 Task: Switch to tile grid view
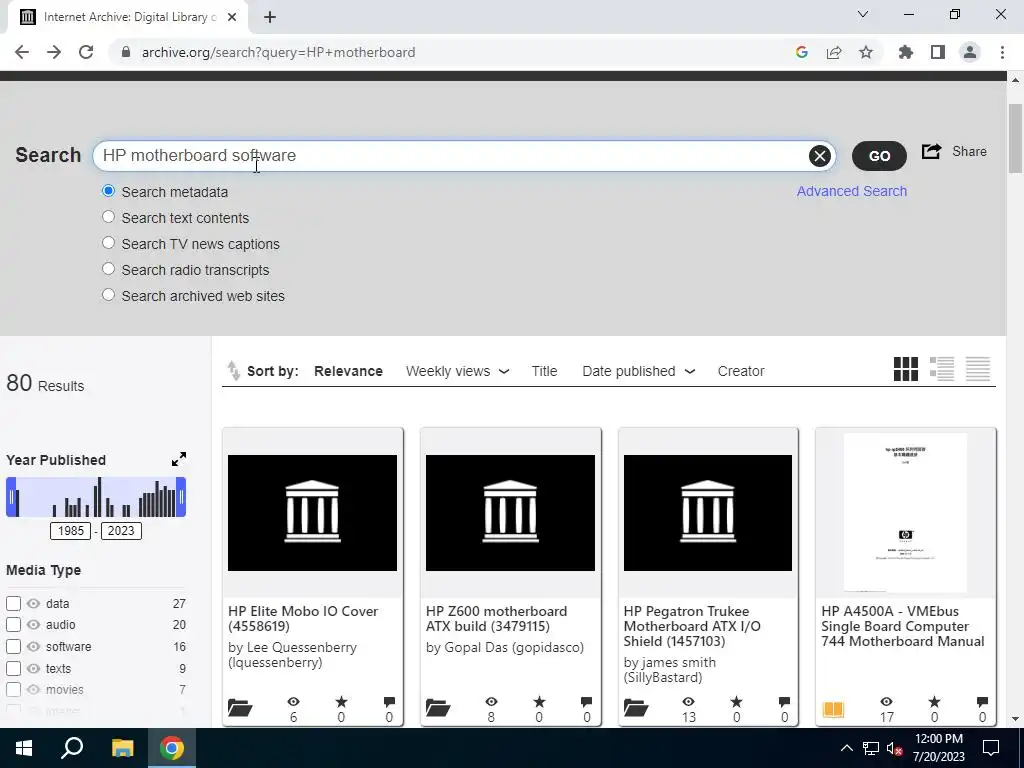pyautogui.click(x=906, y=369)
